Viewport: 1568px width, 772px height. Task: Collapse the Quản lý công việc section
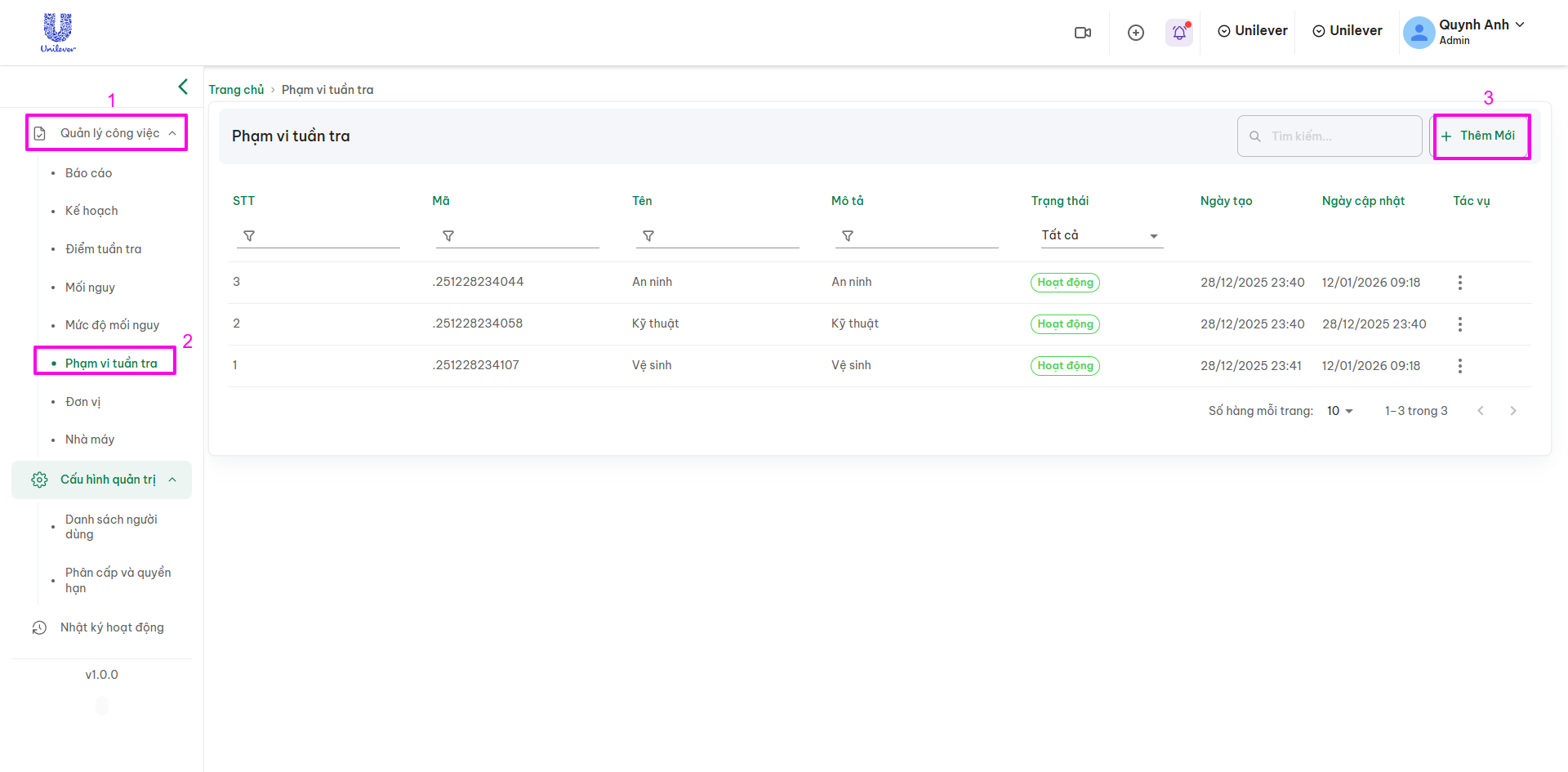(x=172, y=133)
